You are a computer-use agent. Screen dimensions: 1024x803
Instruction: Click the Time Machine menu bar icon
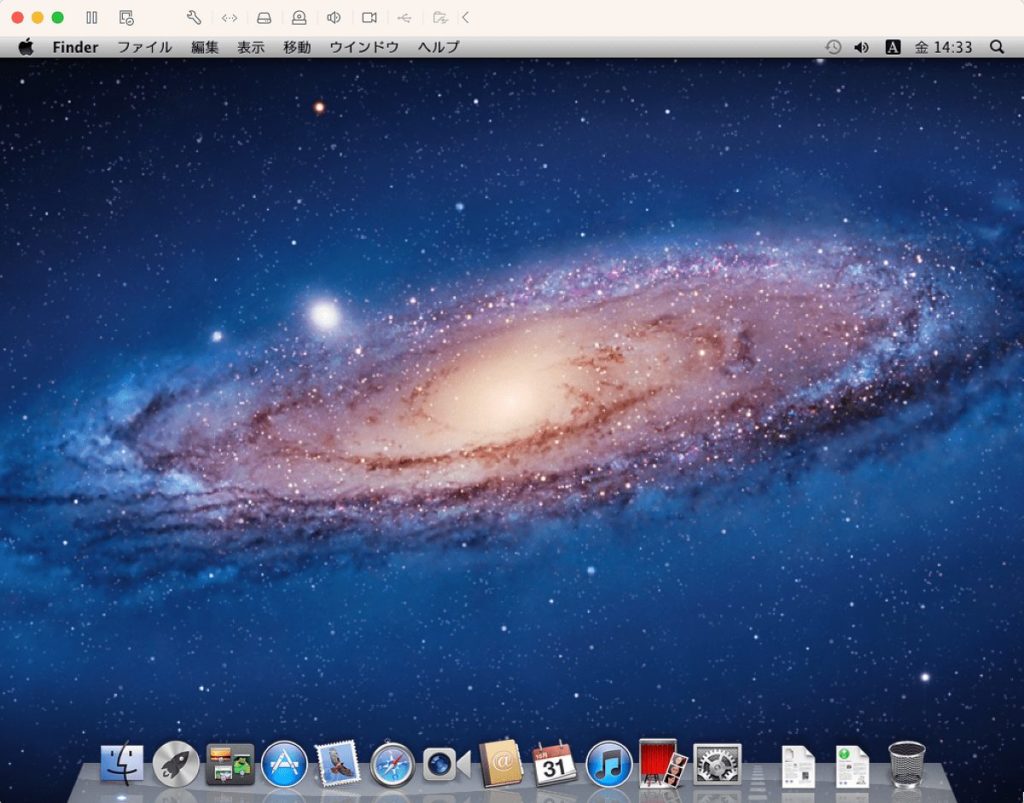(833, 47)
